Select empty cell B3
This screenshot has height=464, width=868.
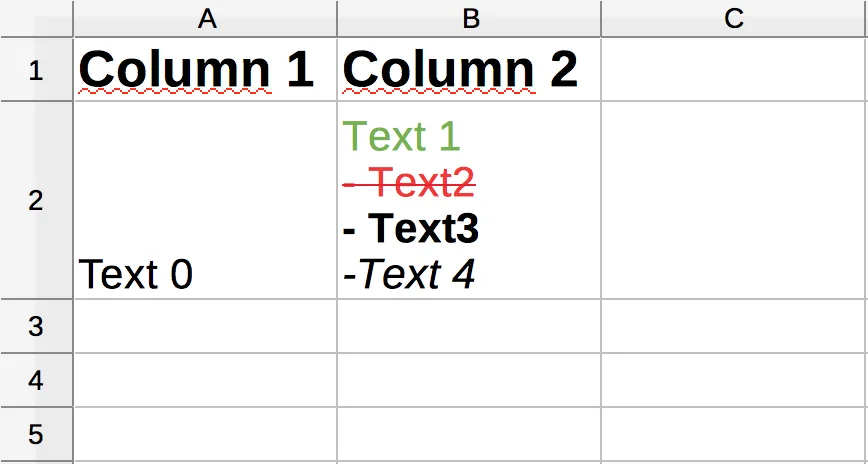pyautogui.click(x=469, y=326)
